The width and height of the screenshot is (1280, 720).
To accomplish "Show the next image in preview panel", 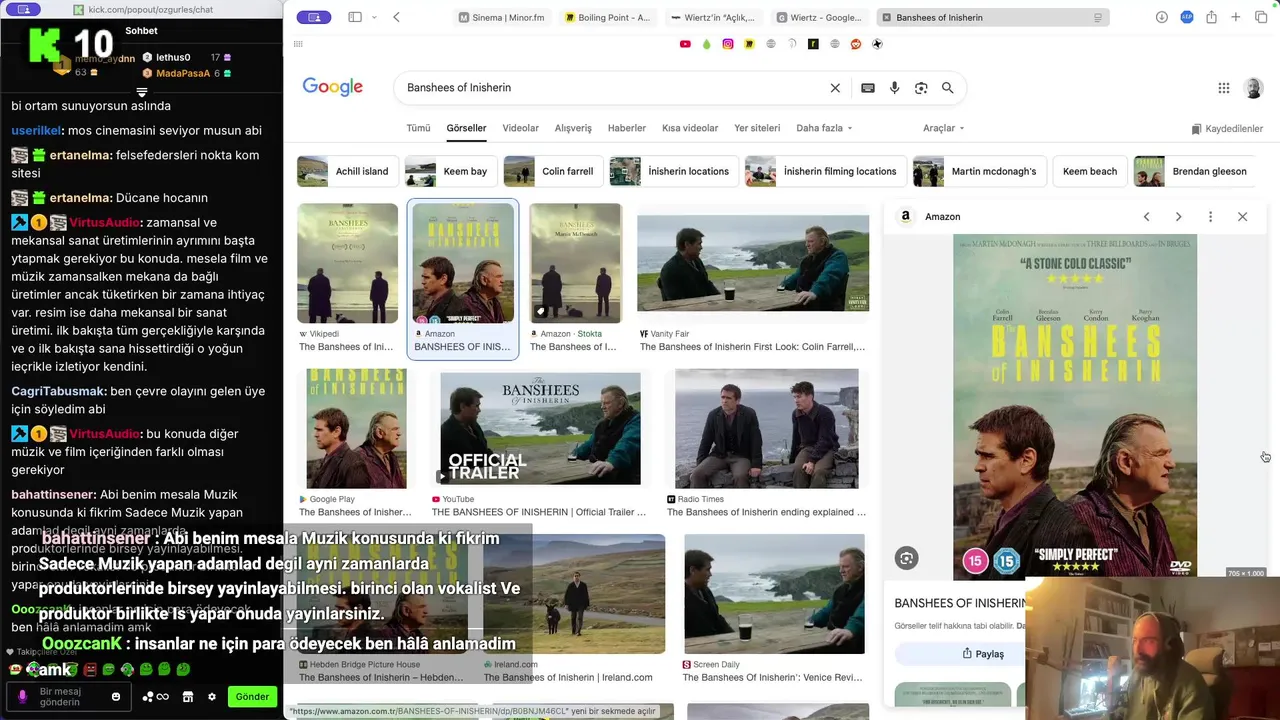I will (x=1178, y=217).
